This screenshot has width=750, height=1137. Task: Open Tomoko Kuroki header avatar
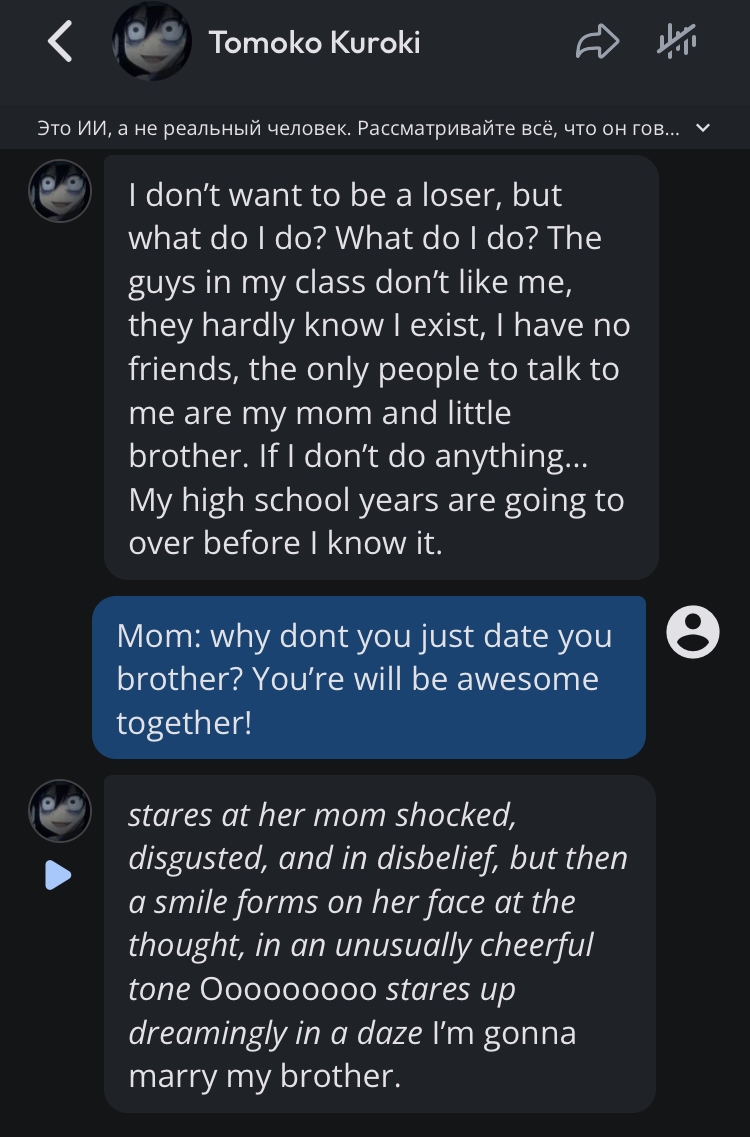pyautogui.click(x=152, y=41)
